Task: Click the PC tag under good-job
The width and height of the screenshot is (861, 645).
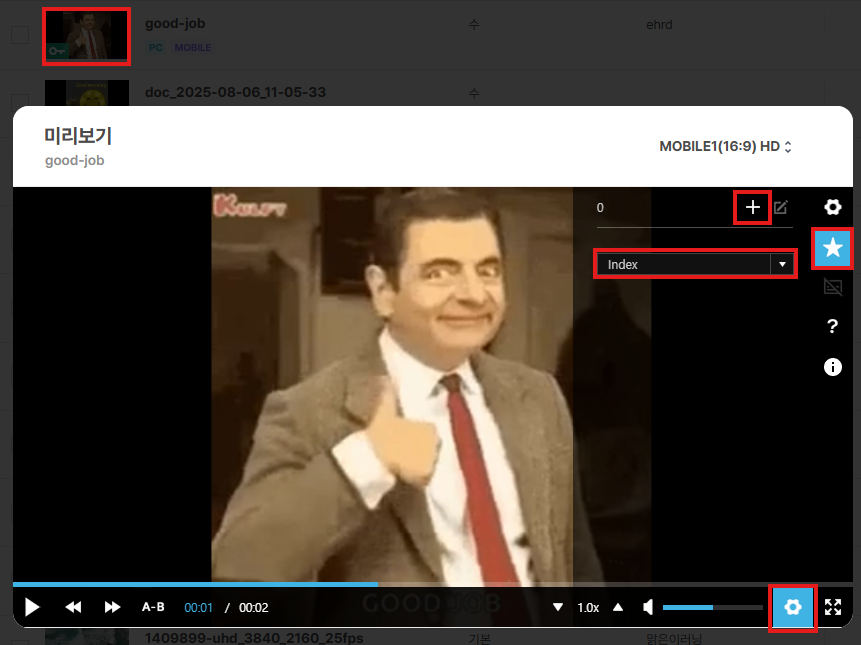Action: (156, 48)
